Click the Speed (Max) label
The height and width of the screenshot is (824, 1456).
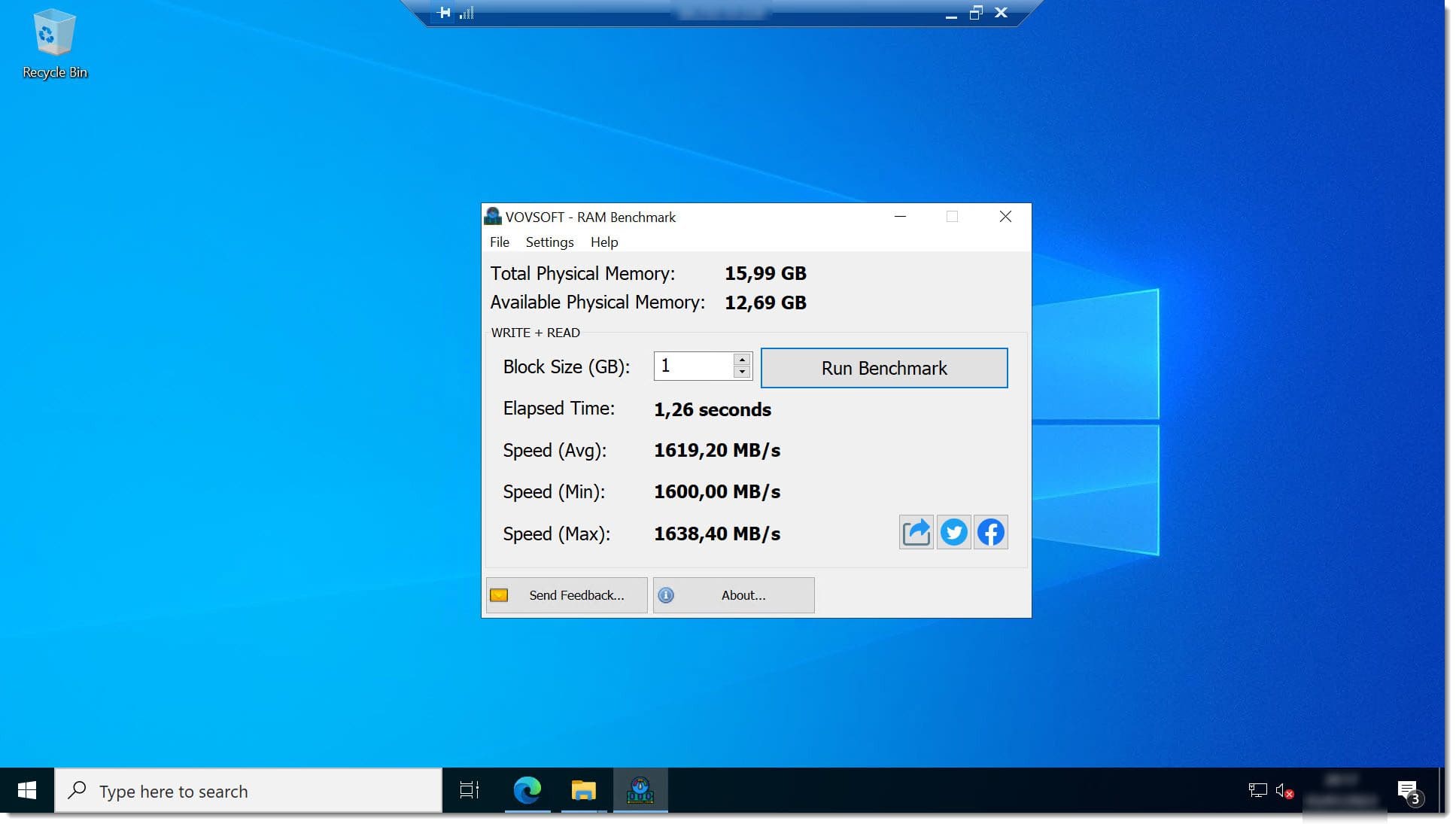557,534
